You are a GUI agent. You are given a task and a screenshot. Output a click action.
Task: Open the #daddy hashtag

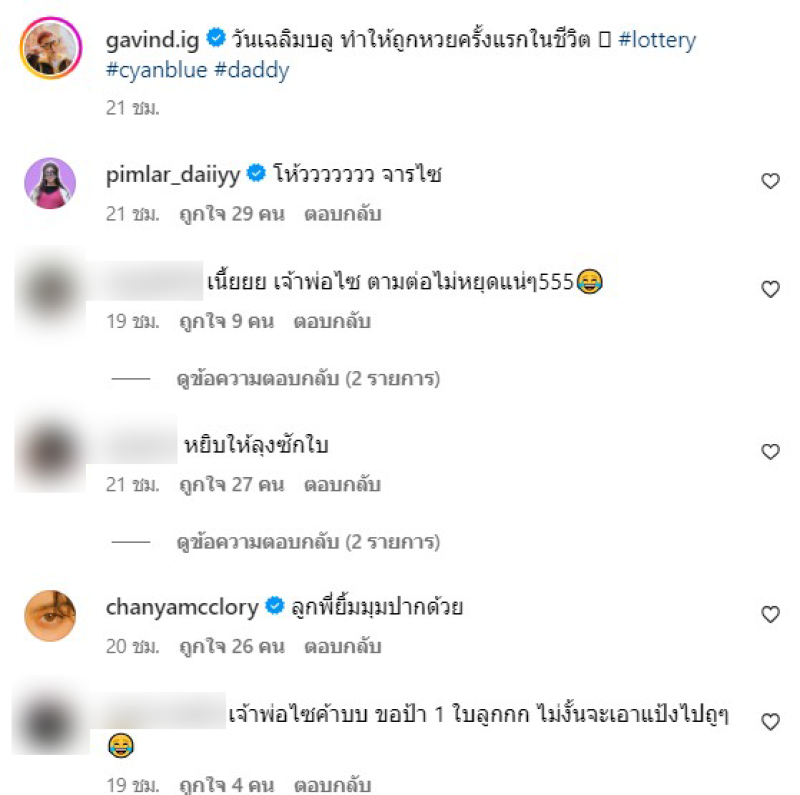pyautogui.click(x=252, y=70)
